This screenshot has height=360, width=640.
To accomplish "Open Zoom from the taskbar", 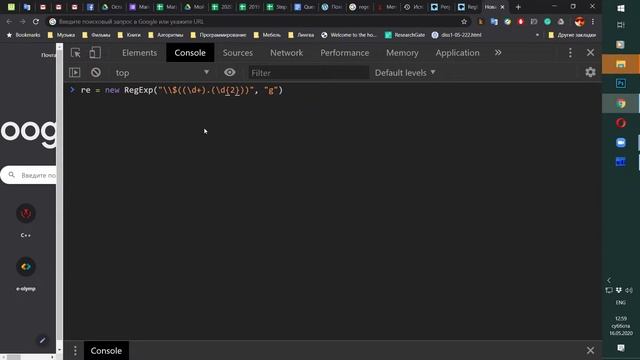I will (x=621, y=142).
